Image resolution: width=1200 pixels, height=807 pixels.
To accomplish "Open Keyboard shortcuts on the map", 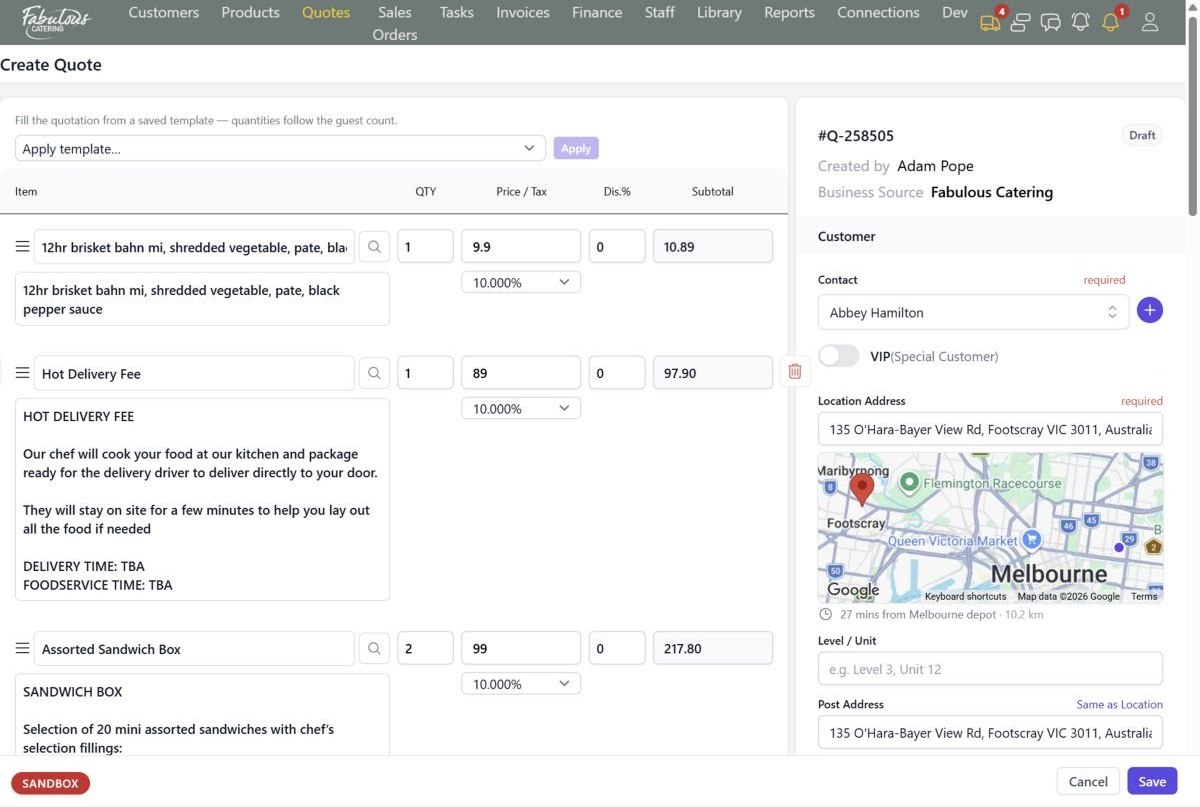I will (x=965, y=596).
